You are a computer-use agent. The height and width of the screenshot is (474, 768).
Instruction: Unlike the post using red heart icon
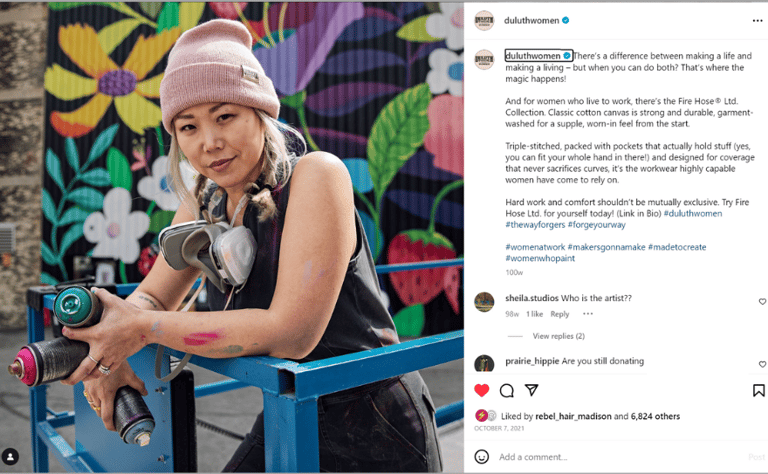coord(481,390)
